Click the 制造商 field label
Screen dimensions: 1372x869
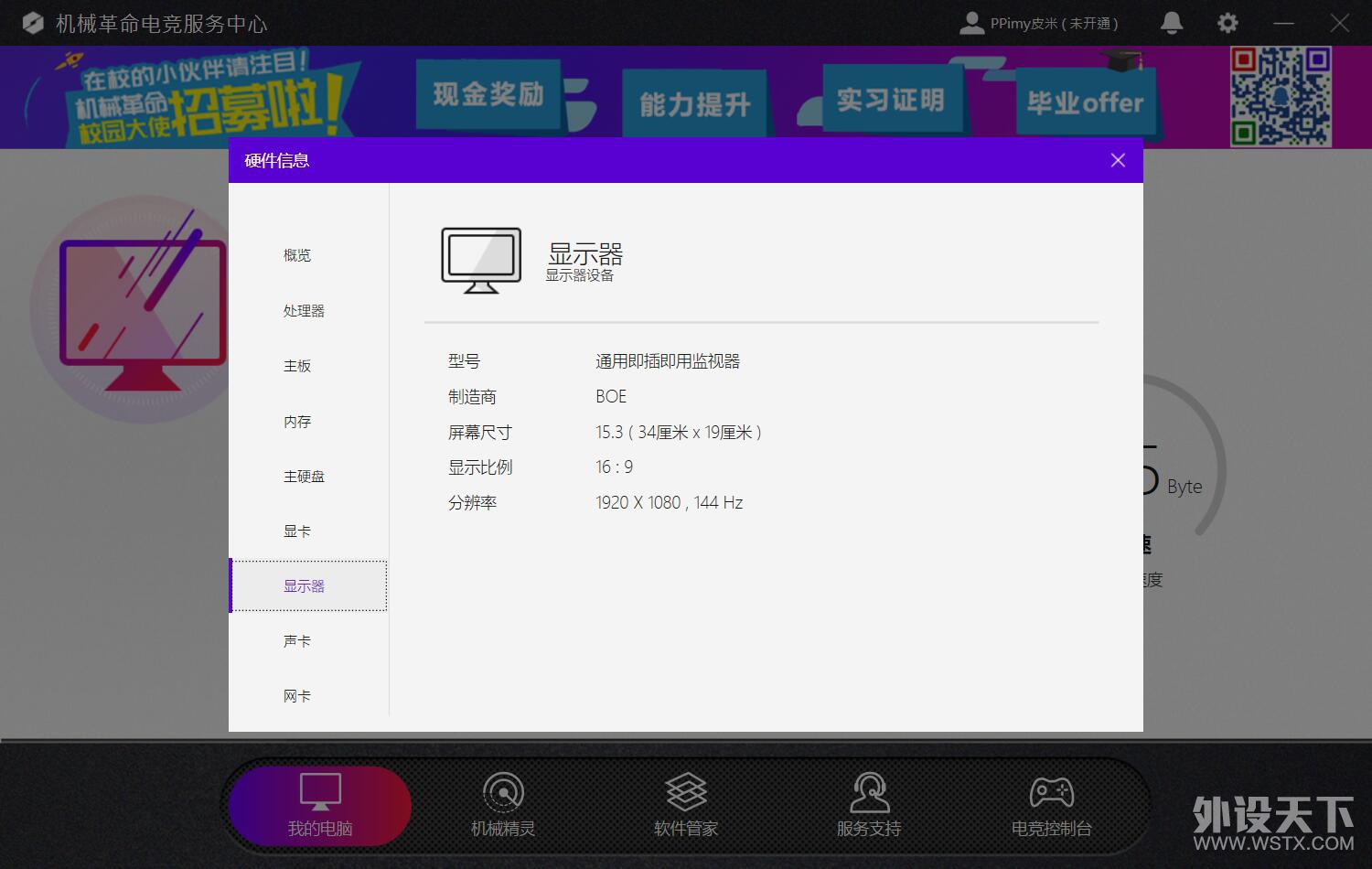[472, 397]
